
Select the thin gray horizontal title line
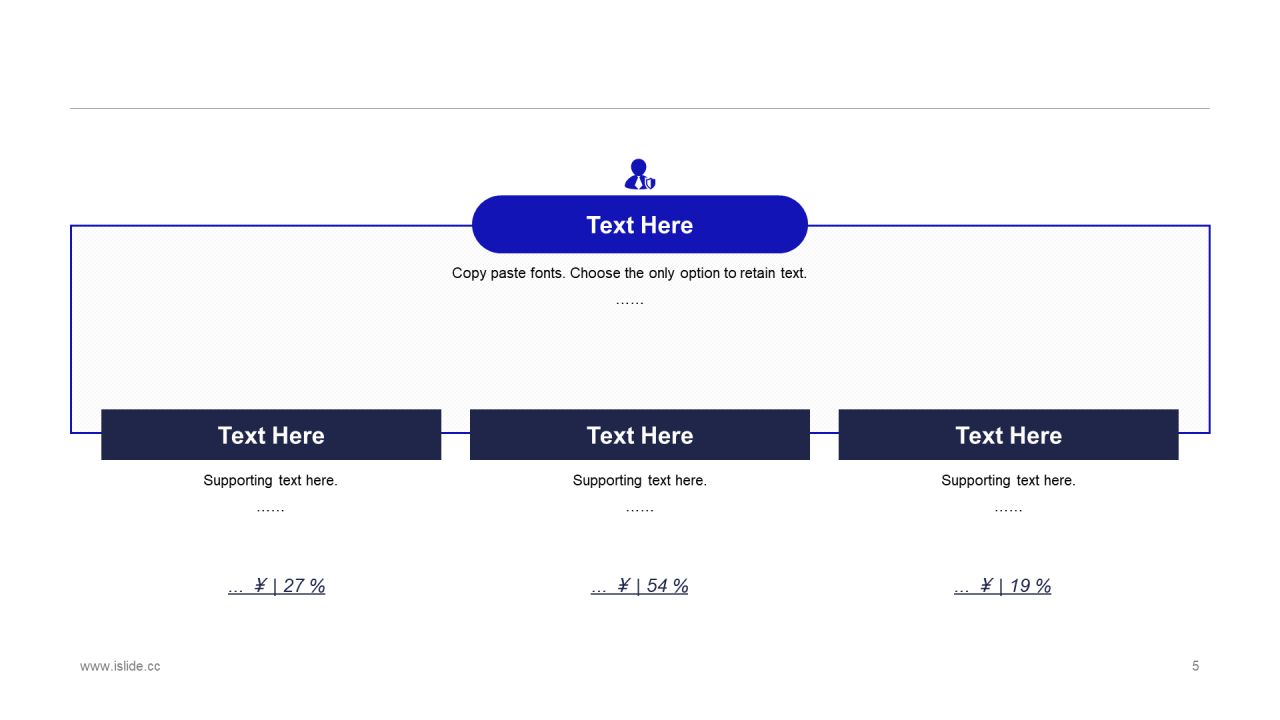pyautogui.click(x=640, y=108)
